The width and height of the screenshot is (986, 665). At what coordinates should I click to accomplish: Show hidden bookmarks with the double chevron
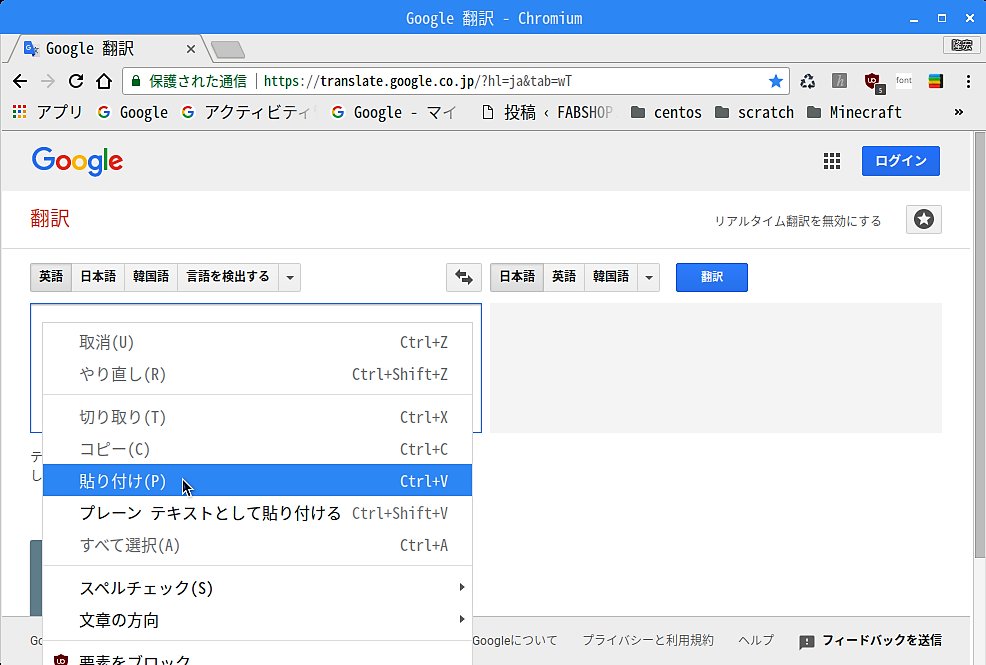[959, 113]
